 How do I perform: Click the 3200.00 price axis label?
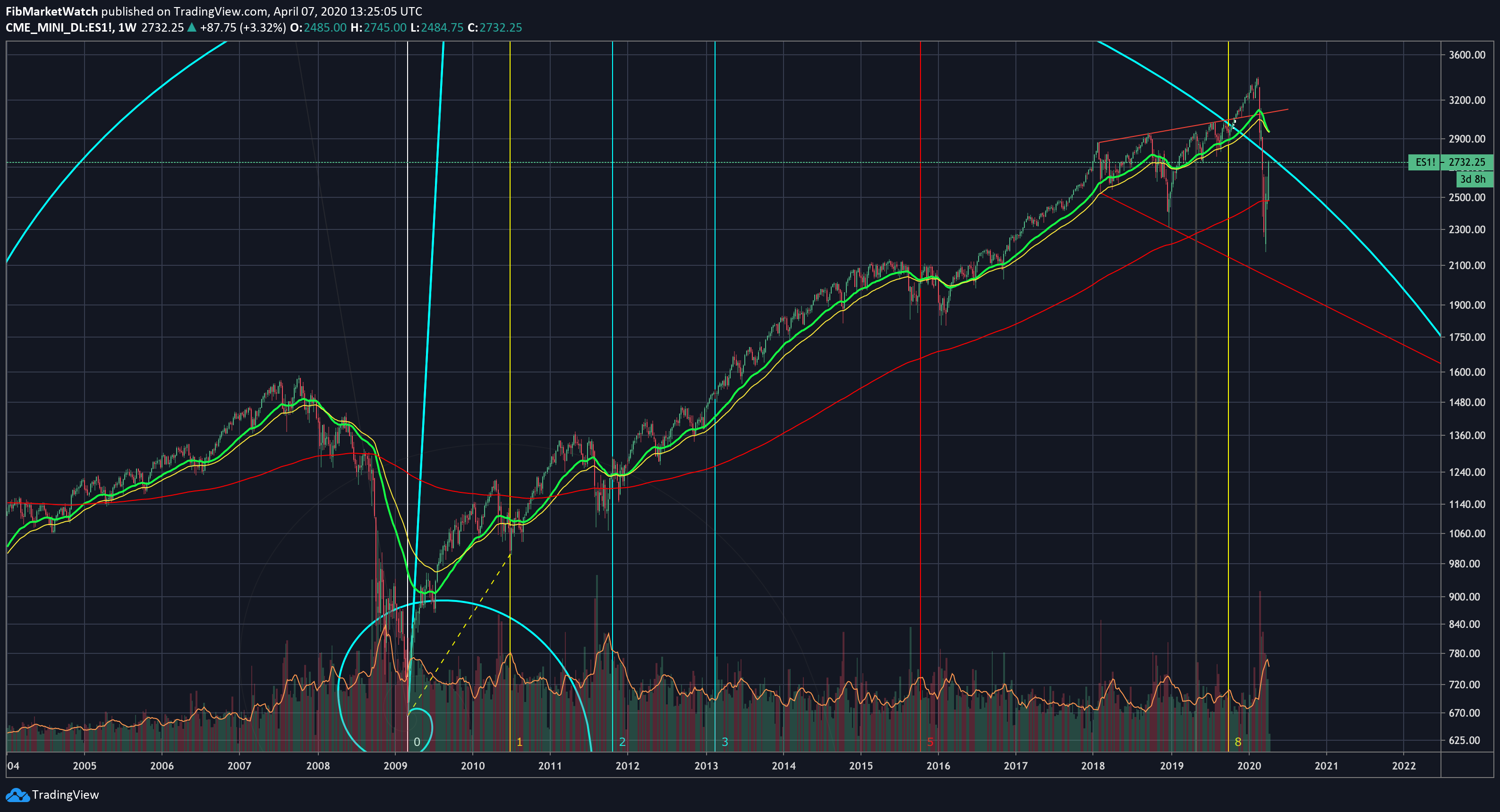(x=1467, y=100)
